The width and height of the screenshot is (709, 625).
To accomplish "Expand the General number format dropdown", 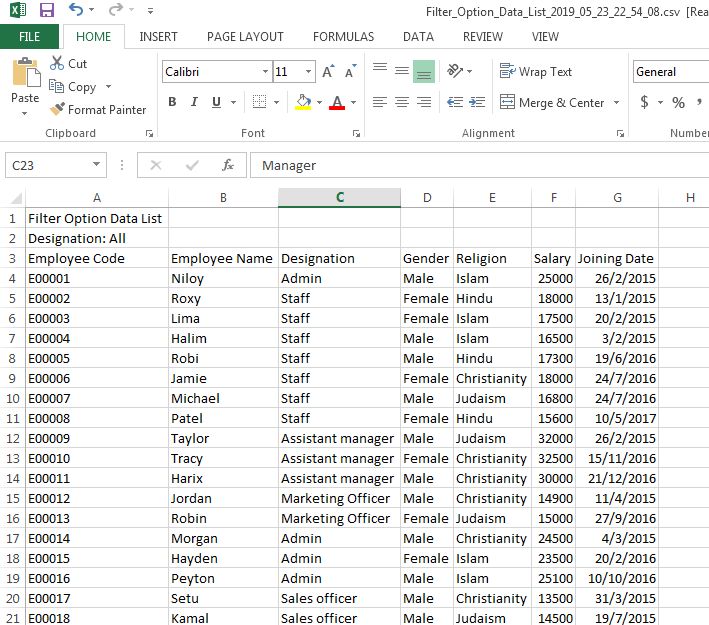I will 670,72.
